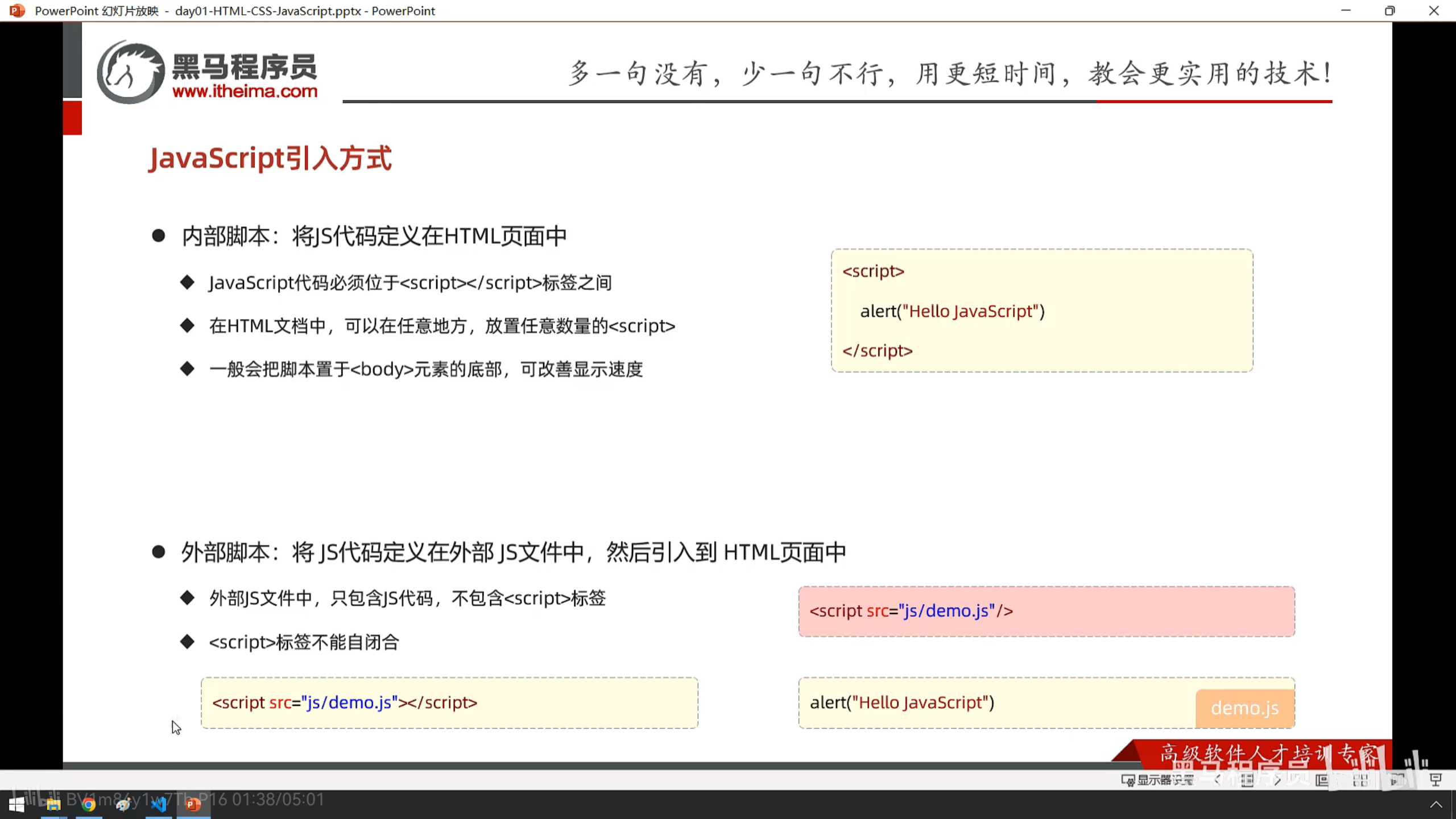Switch to Visual Studio Code on the taskbar

(x=159, y=804)
